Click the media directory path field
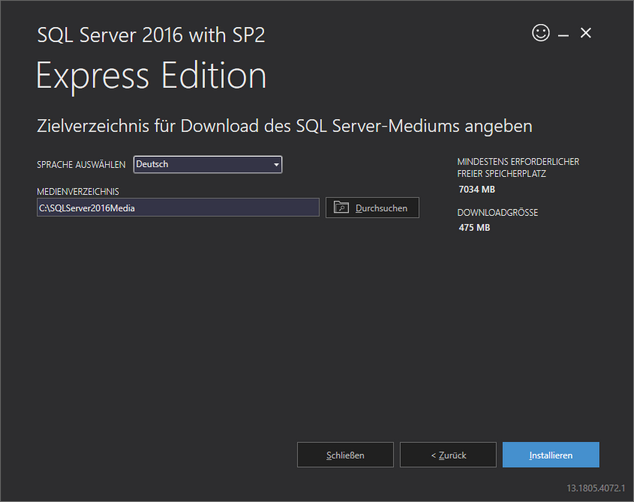The image size is (634, 502). click(x=178, y=208)
